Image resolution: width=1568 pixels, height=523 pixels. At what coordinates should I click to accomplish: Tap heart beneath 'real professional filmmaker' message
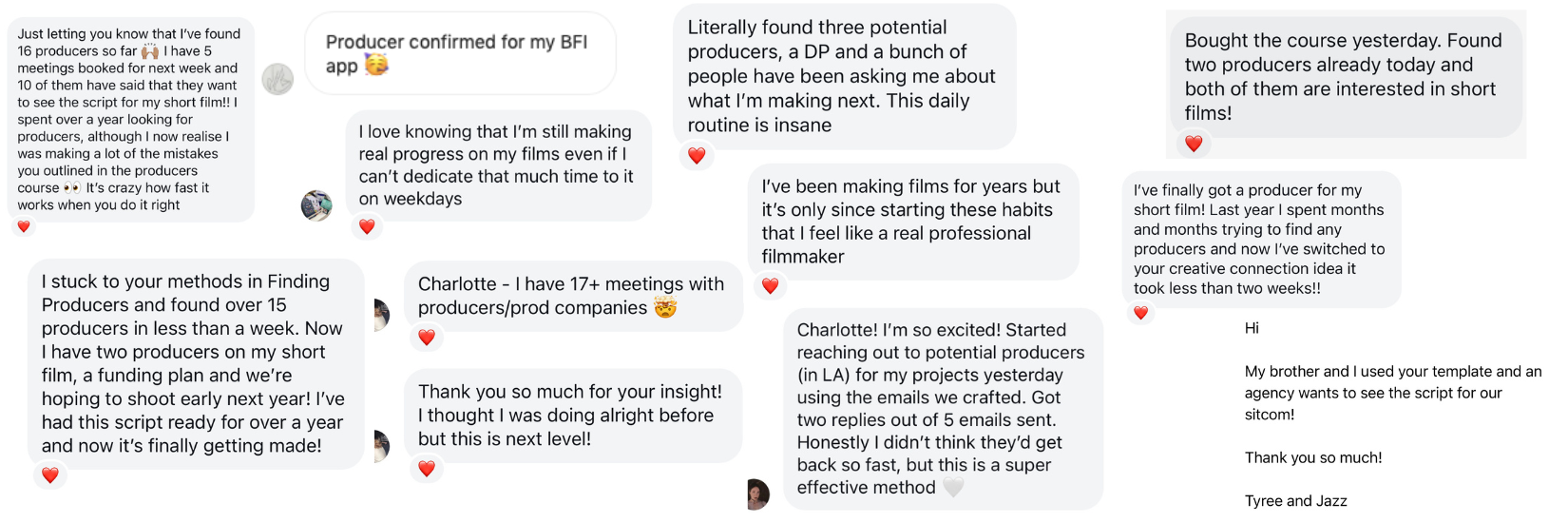point(770,285)
